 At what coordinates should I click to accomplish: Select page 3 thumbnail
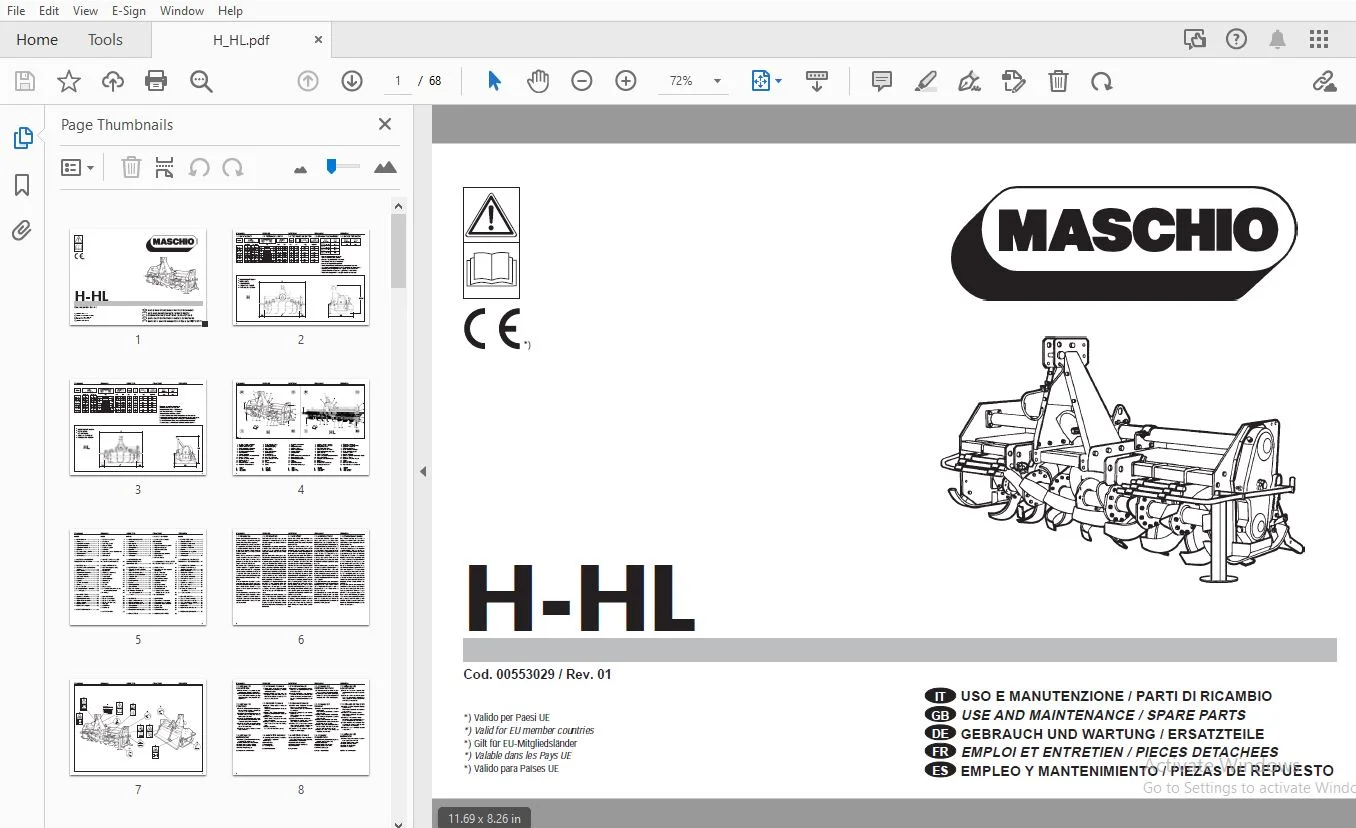point(138,427)
